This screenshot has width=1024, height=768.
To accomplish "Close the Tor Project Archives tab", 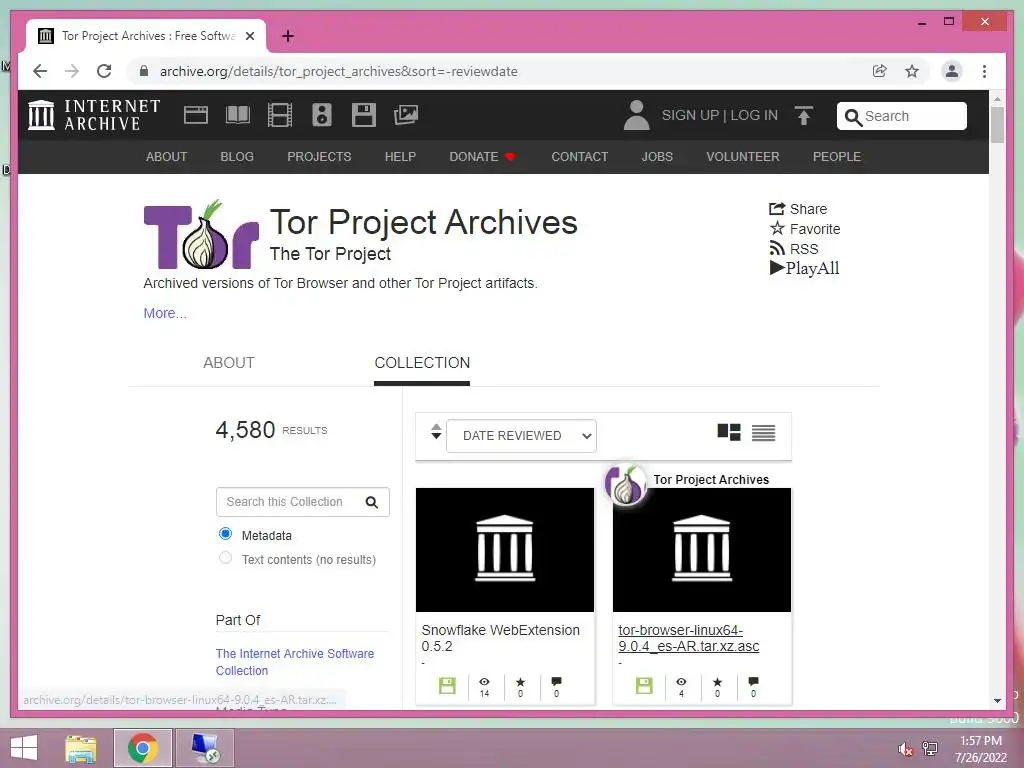I will [x=250, y=36].
